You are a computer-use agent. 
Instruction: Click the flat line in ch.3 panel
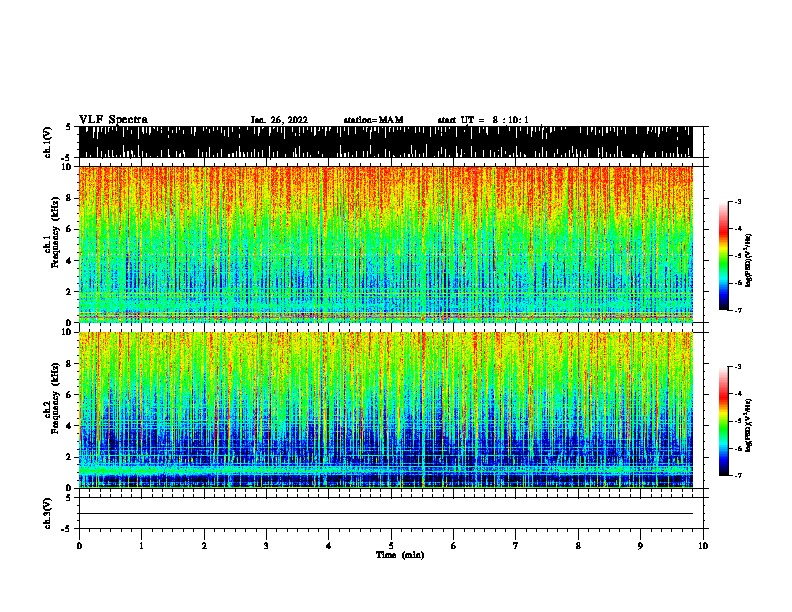coord(386,514)
